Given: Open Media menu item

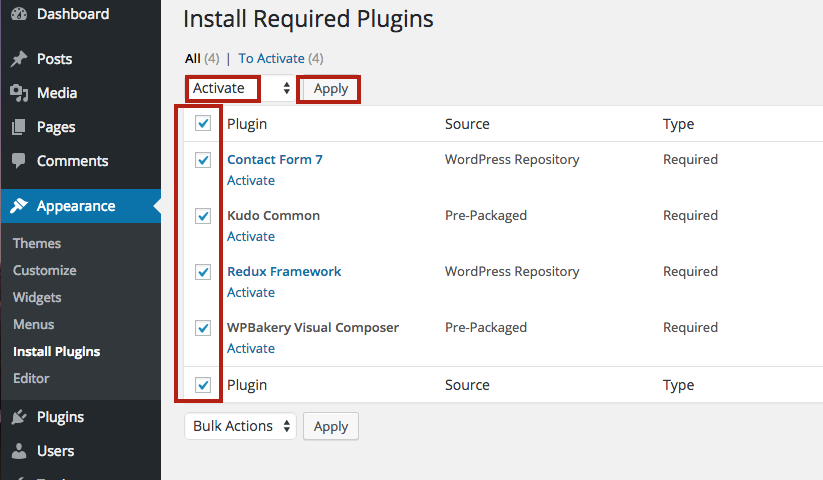Looking at the screenshot, I should coord(57,93).
